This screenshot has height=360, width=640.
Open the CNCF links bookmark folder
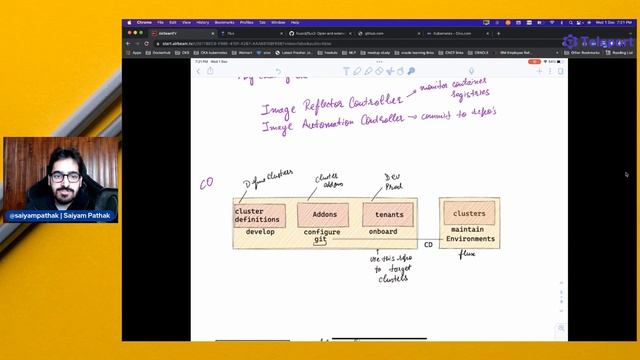pos(451,53)
